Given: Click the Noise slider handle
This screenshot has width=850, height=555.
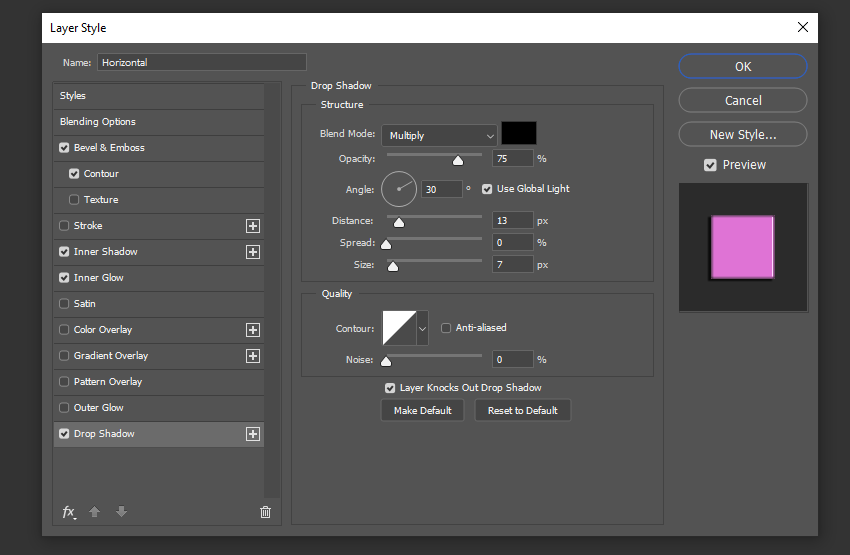Looking at the screenshot, I should click(x=386, y=361).
